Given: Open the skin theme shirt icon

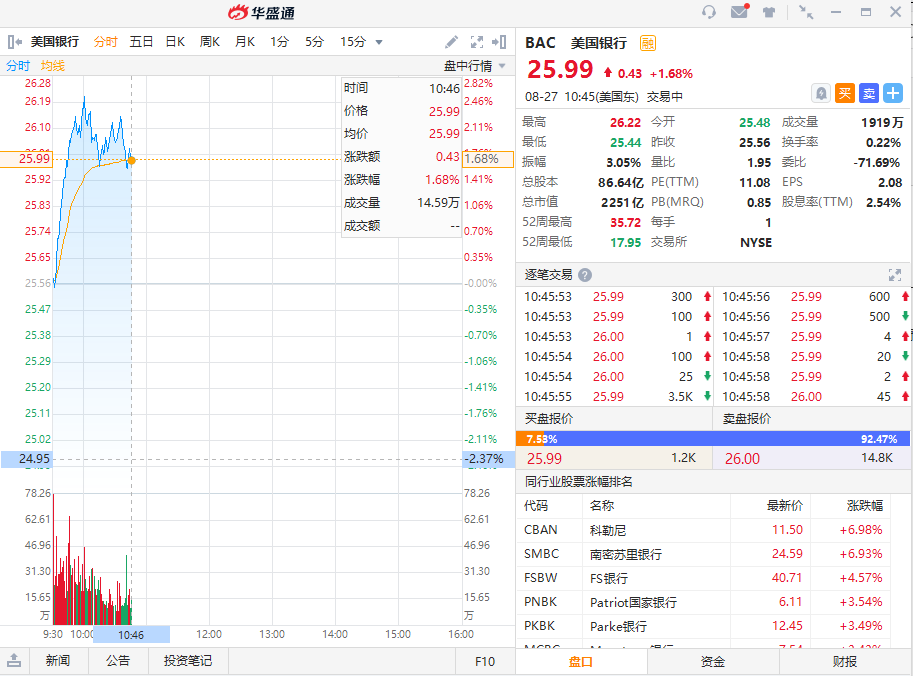Looking at the screenshot, I should point(769,12).
